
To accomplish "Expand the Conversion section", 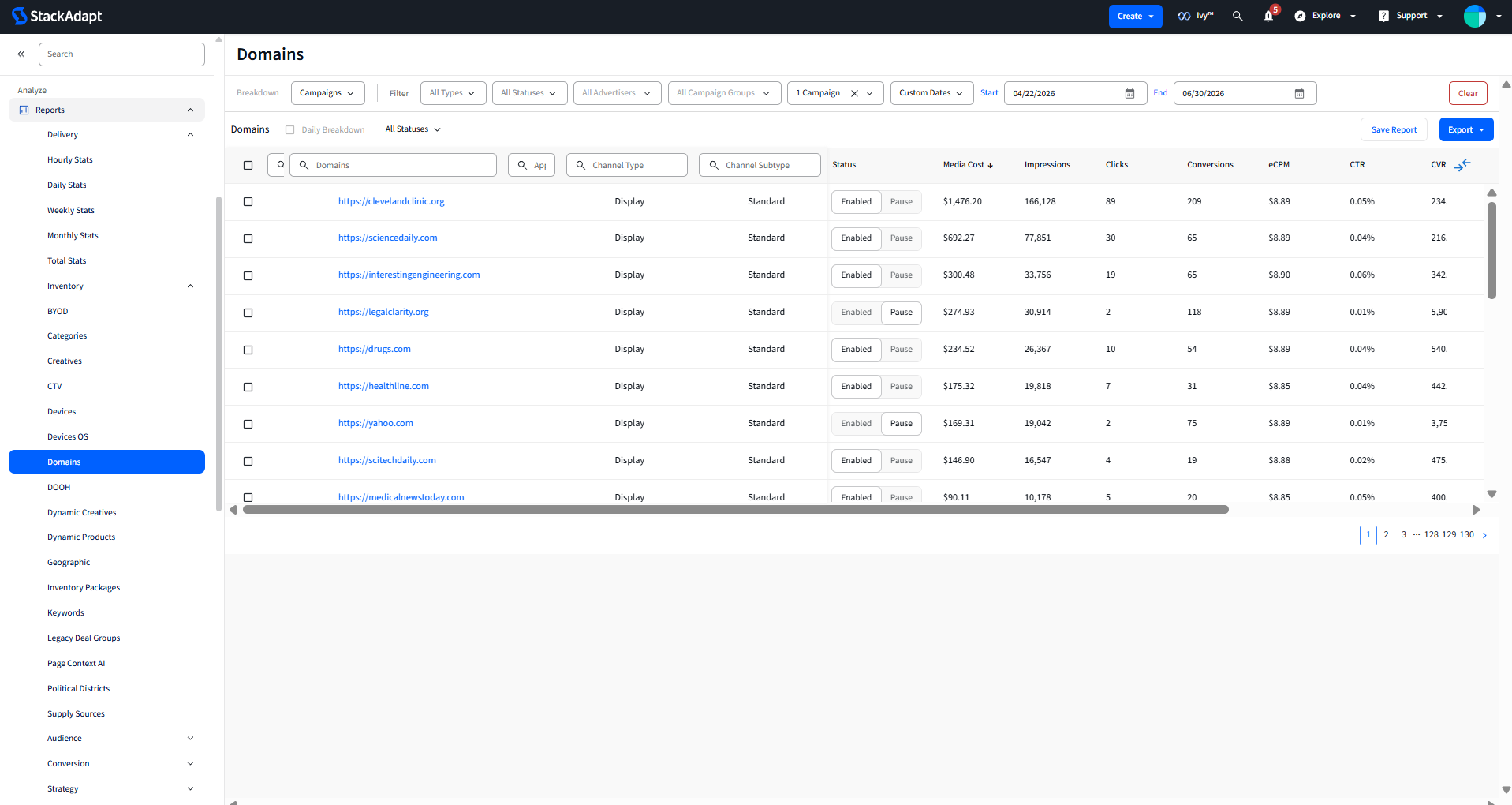I will (190, 764).
